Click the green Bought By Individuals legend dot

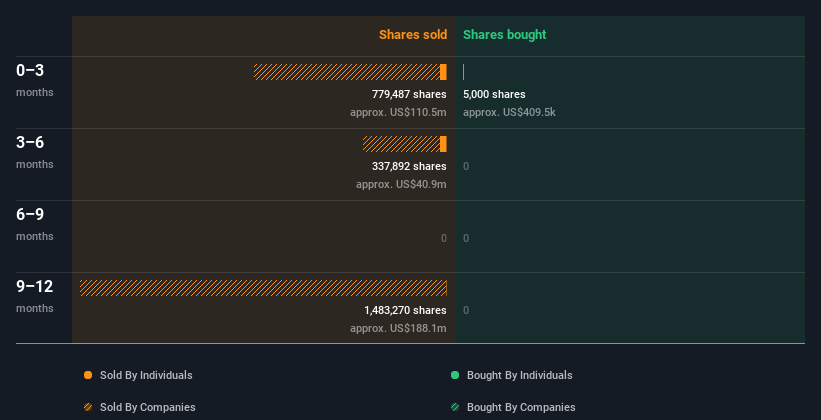click(455, 375)
